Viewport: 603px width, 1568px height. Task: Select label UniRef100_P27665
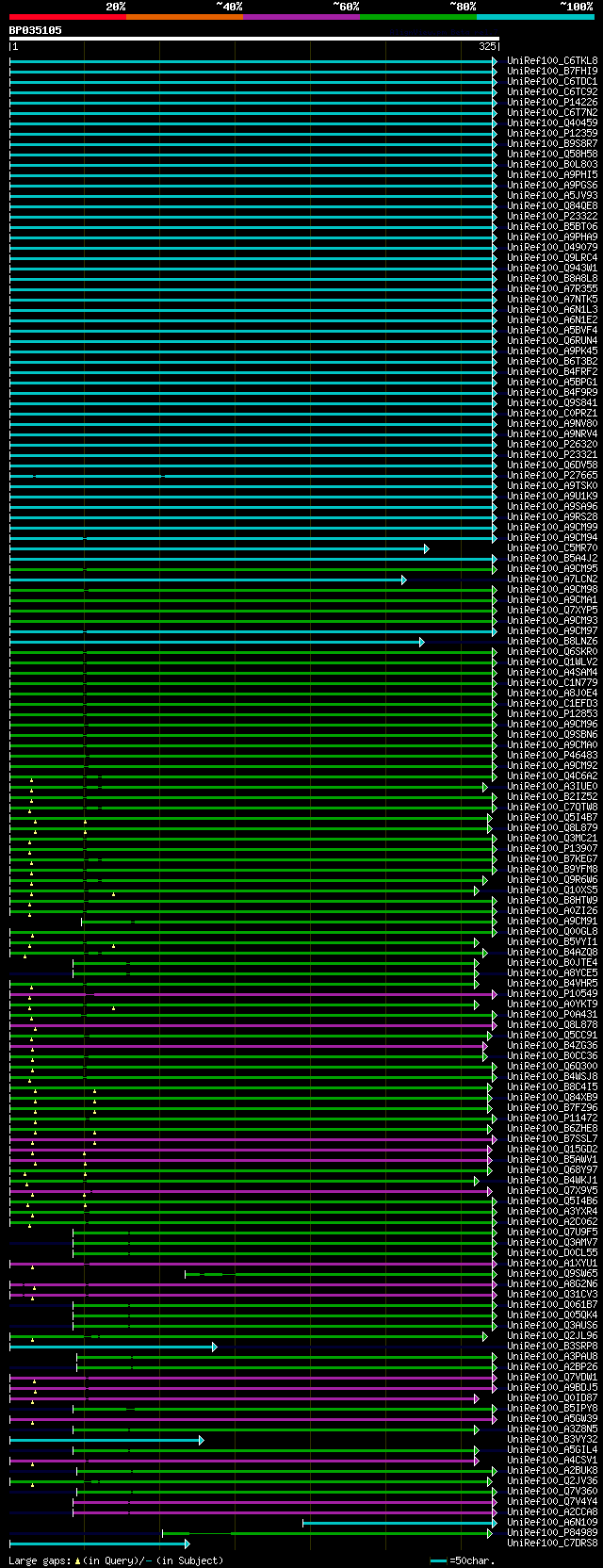[552, 475]
